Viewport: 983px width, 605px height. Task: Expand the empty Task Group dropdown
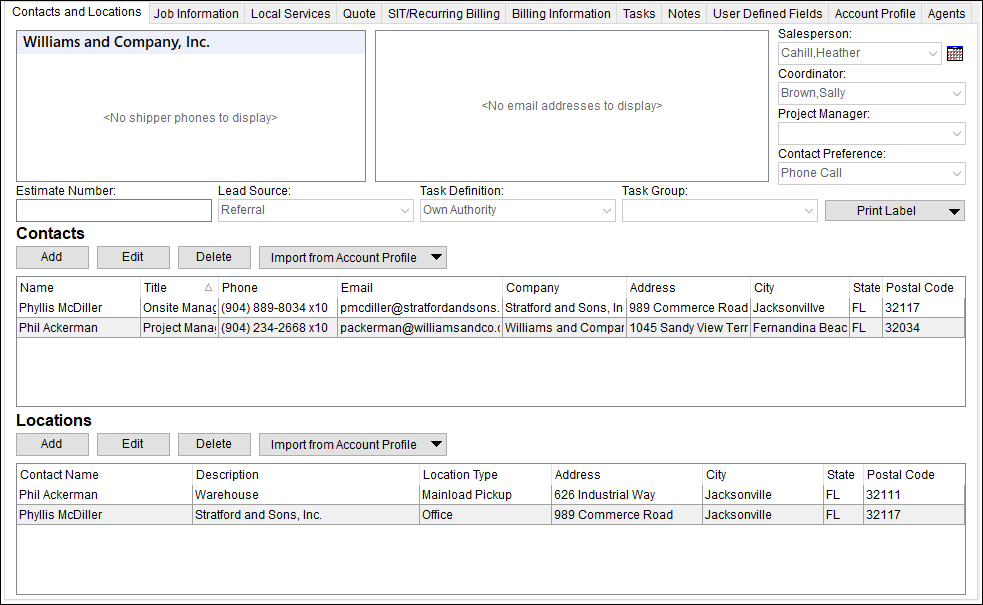click(x=808, y=210)
